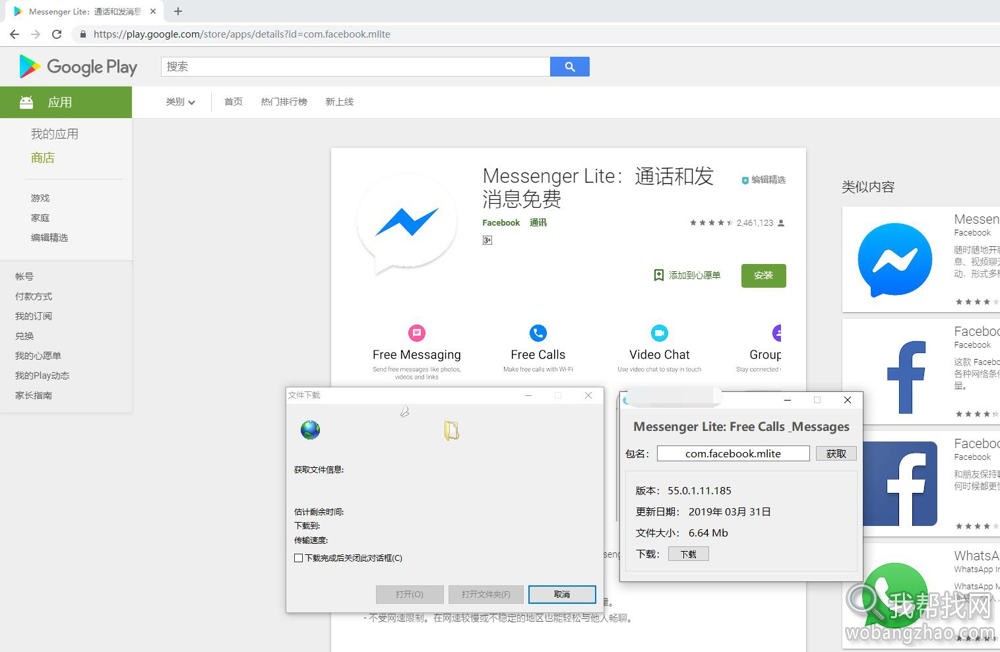The width and height of the screenshot is (1000, 652).
Task: Click the file size 6.64 Mb
Action: pyautogui.click(x=708, y=533)
